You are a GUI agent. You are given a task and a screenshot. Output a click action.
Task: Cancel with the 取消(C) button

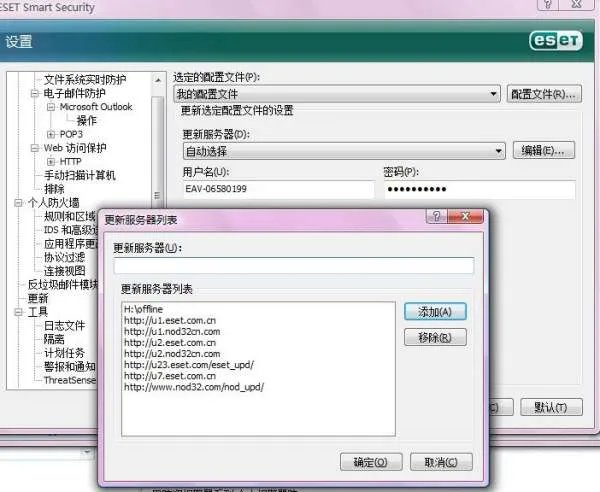(441, 462)
